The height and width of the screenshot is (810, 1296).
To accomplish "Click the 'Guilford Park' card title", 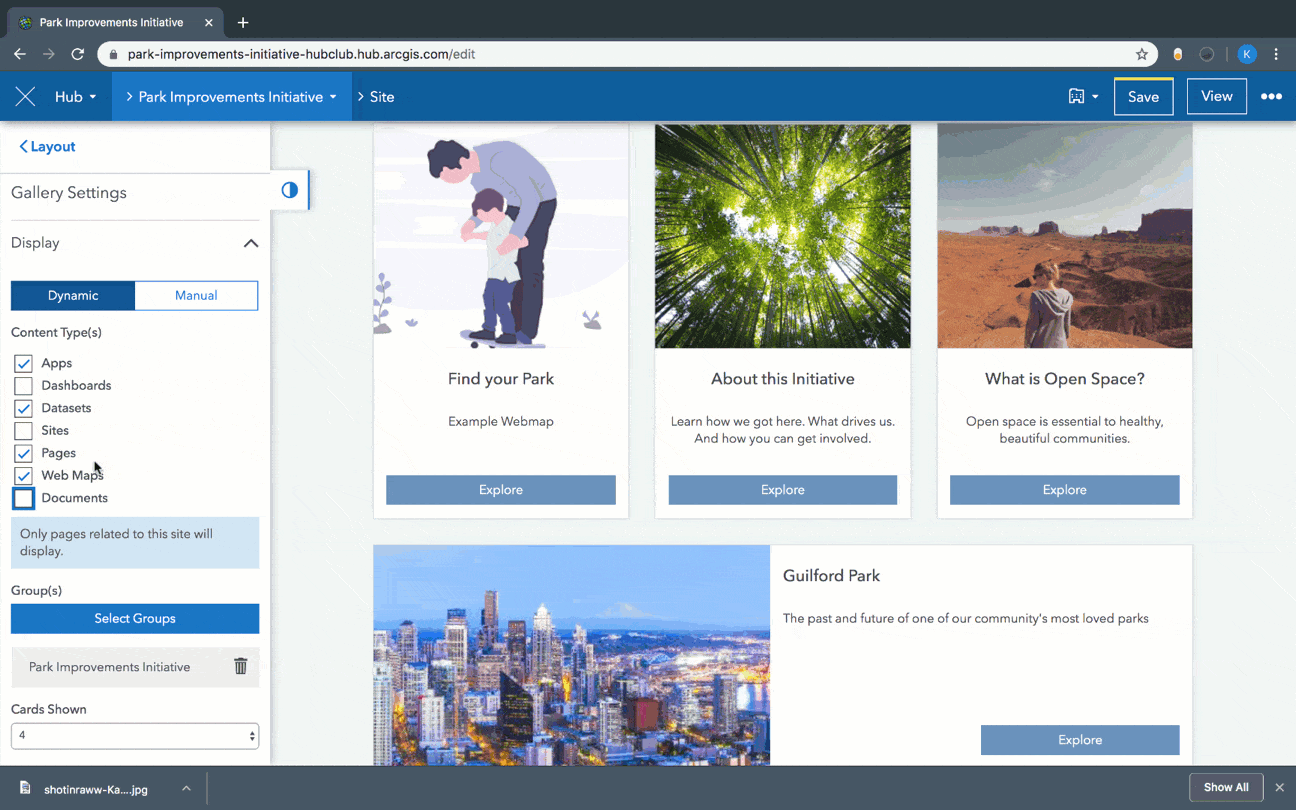I will 832,576.
